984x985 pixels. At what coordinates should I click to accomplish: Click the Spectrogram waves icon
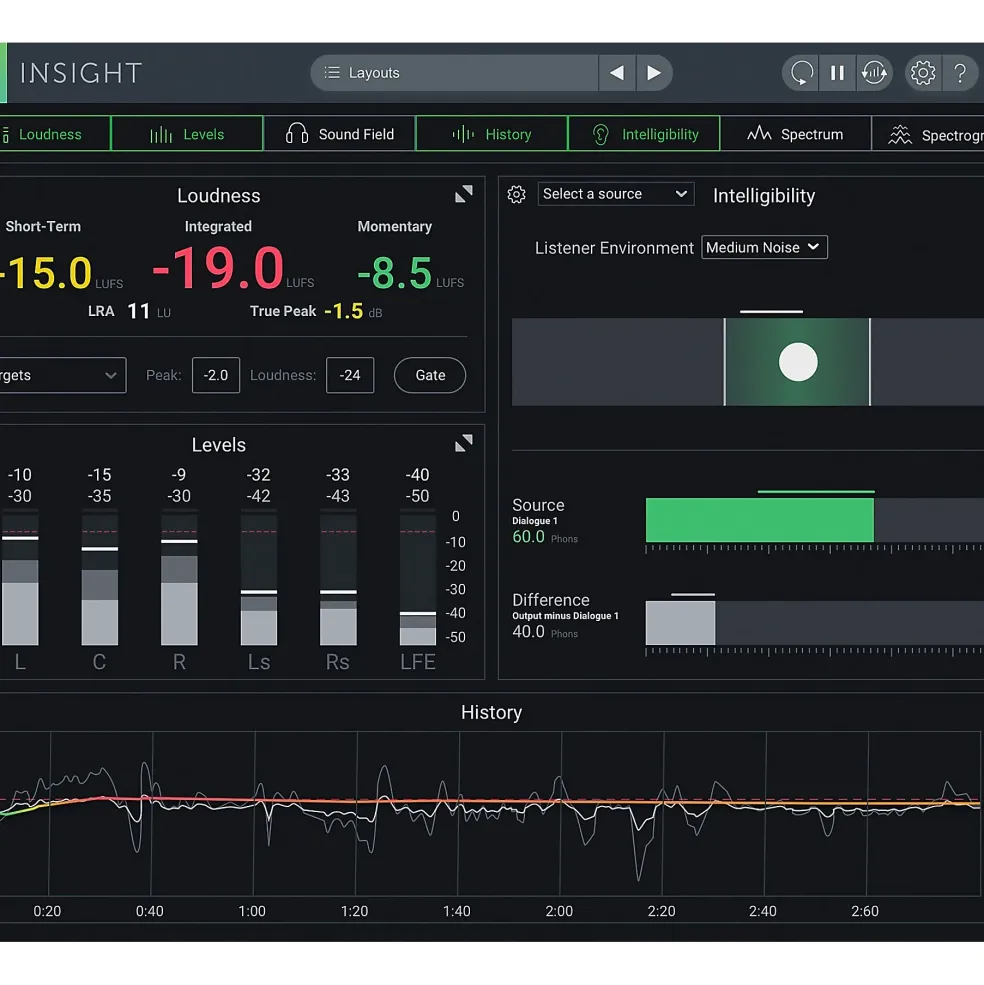900,134
